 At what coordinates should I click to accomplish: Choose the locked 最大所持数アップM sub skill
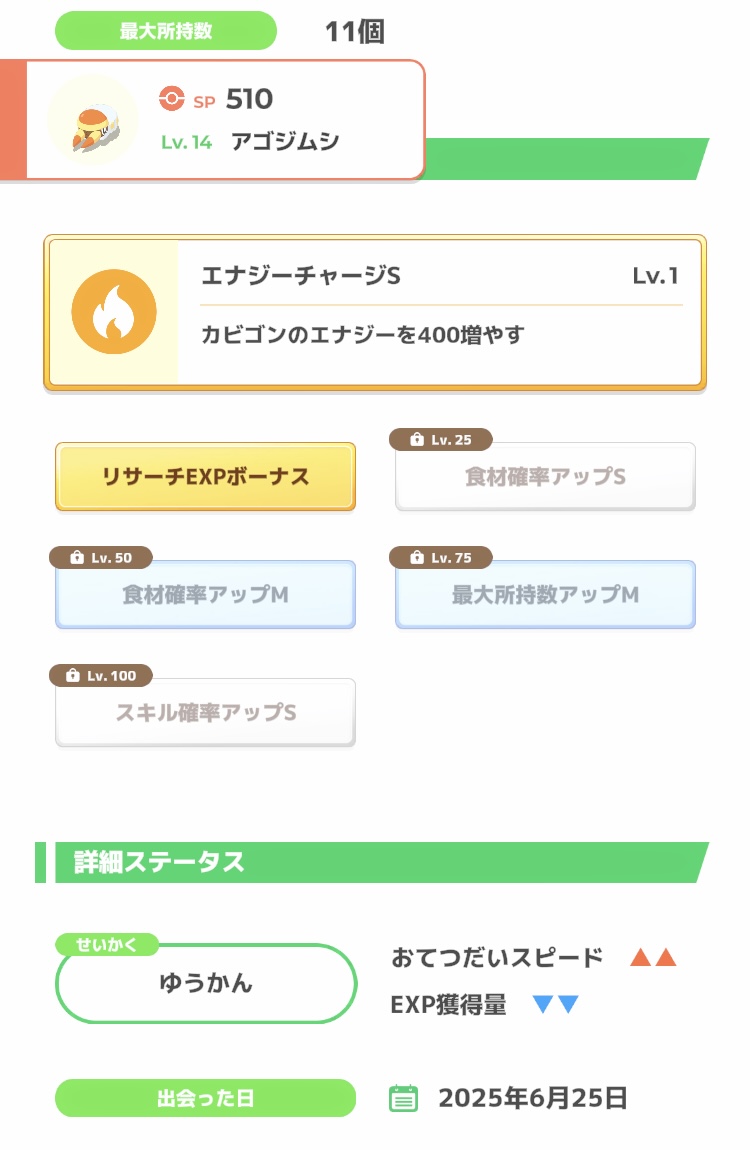point(545,595)
